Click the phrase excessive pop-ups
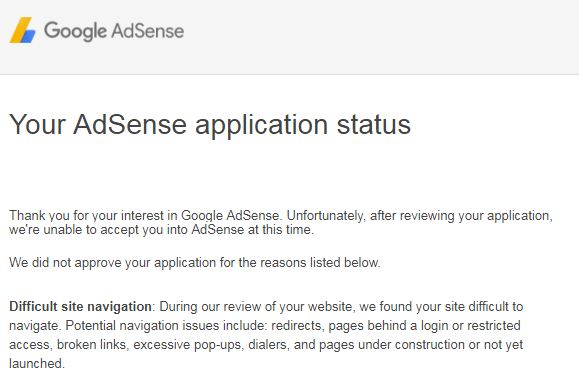Viewport: 579px width, 371px height. pos(187,345)
